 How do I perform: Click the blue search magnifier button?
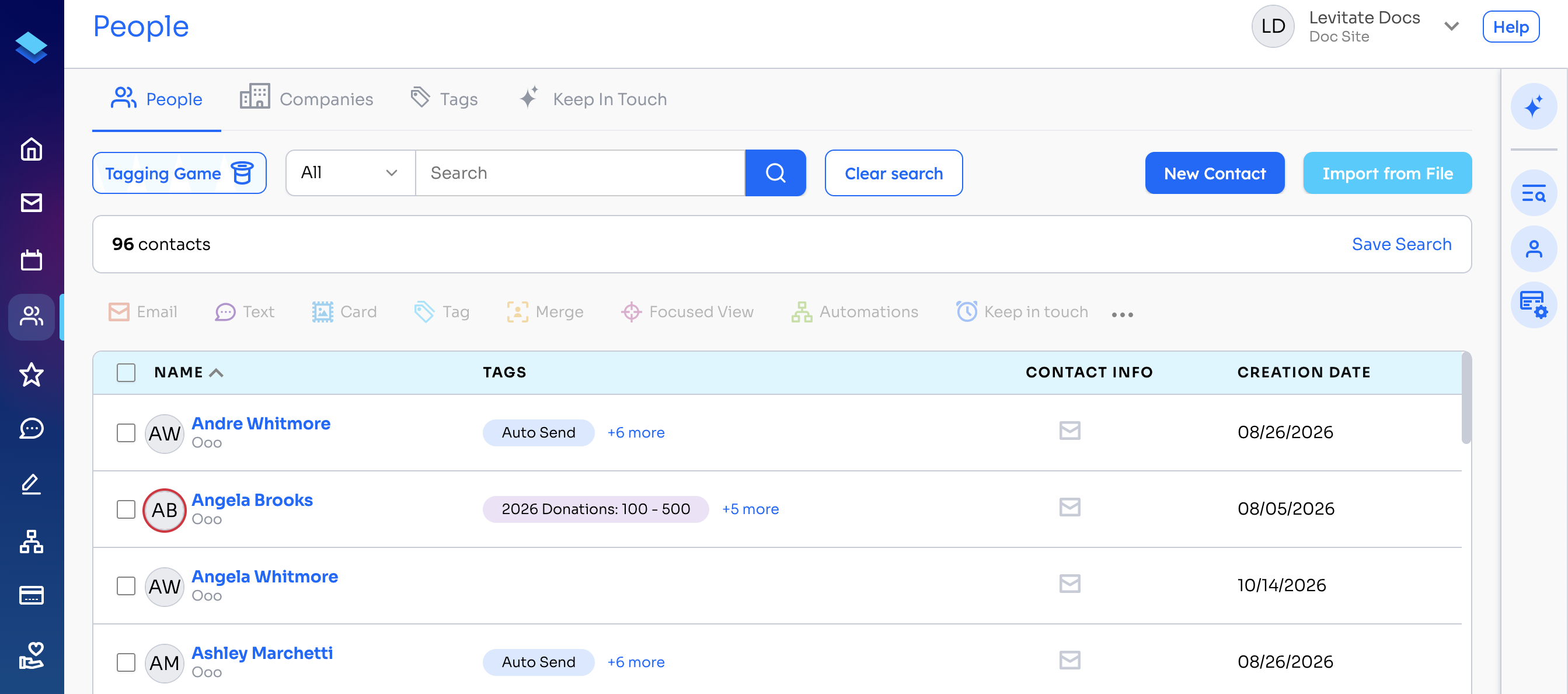coord(775,173)
